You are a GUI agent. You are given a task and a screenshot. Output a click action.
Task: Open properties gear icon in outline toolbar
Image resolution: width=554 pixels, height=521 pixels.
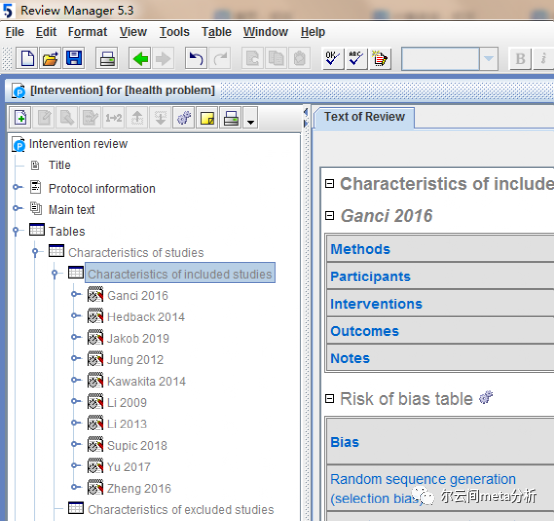pos(184,118)
